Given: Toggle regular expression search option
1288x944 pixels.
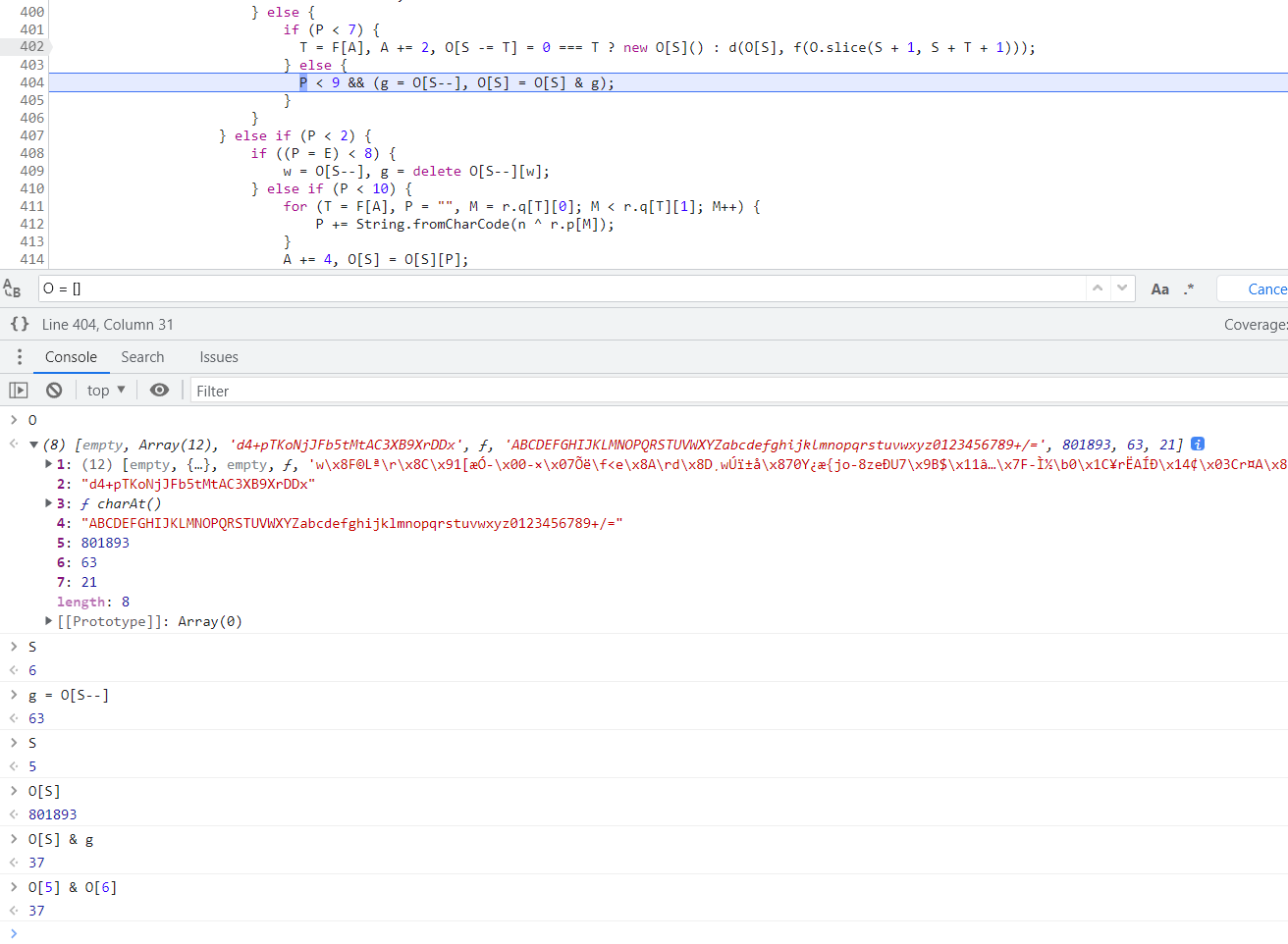Looking at the screenshot, I should (x=1189, y=289).
